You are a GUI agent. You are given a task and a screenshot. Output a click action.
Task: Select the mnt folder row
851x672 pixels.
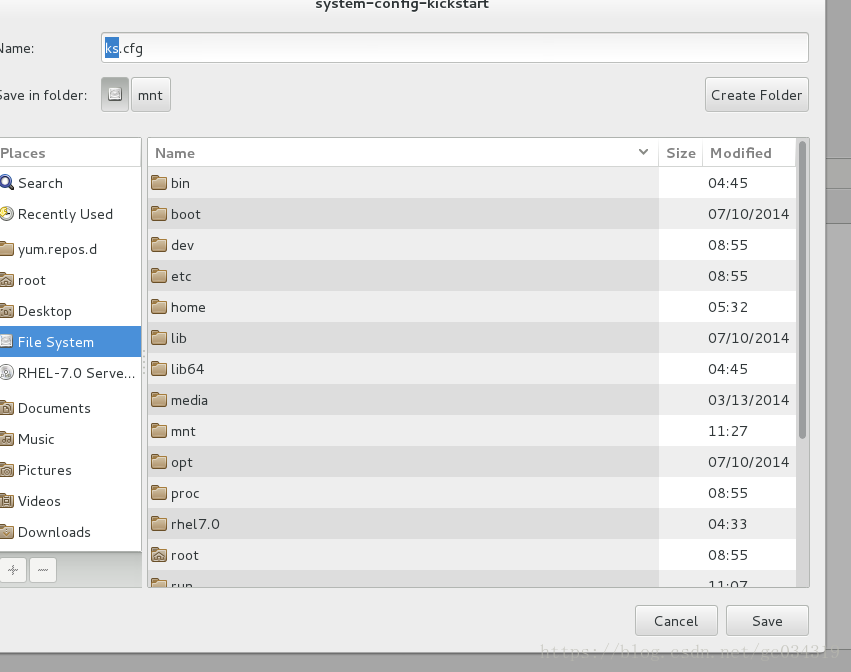point(472,431)
